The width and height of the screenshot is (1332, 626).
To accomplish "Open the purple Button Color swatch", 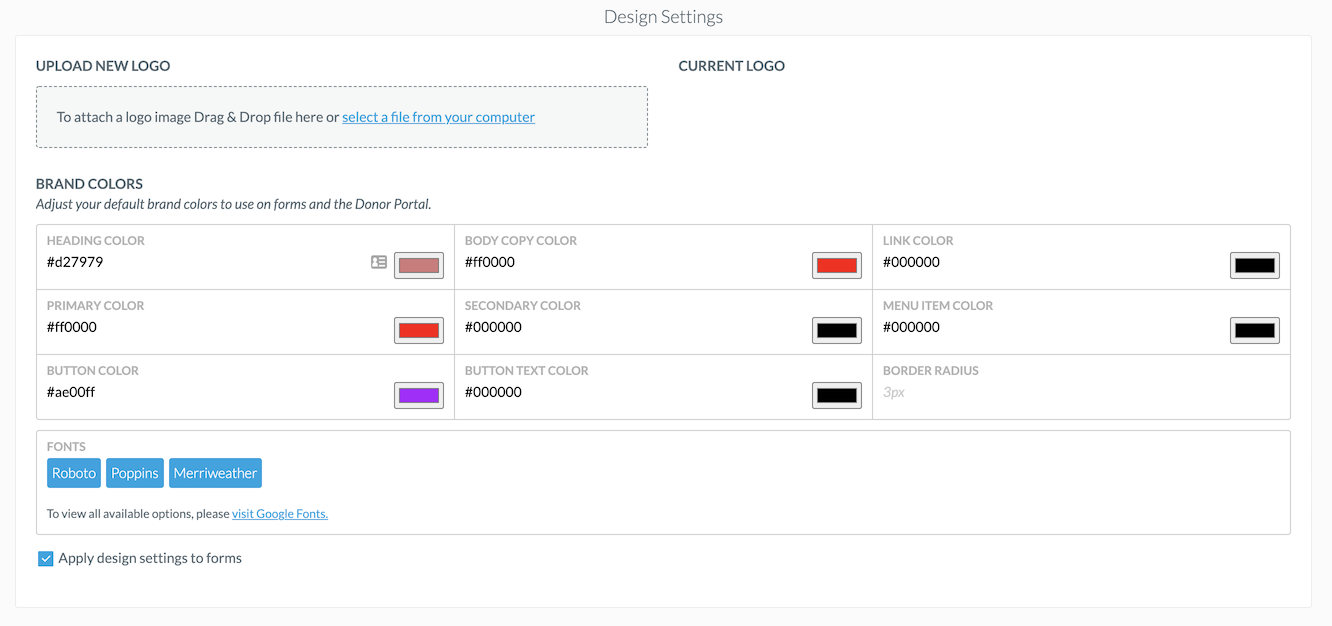I will [x=419, y=395].
